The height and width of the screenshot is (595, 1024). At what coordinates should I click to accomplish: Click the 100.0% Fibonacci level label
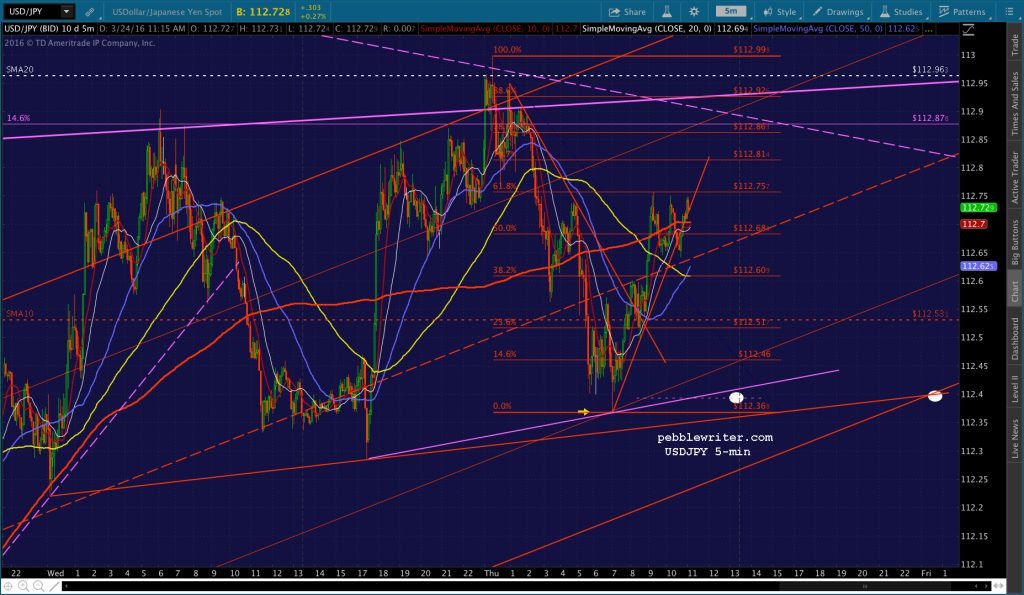click(507, 50)
